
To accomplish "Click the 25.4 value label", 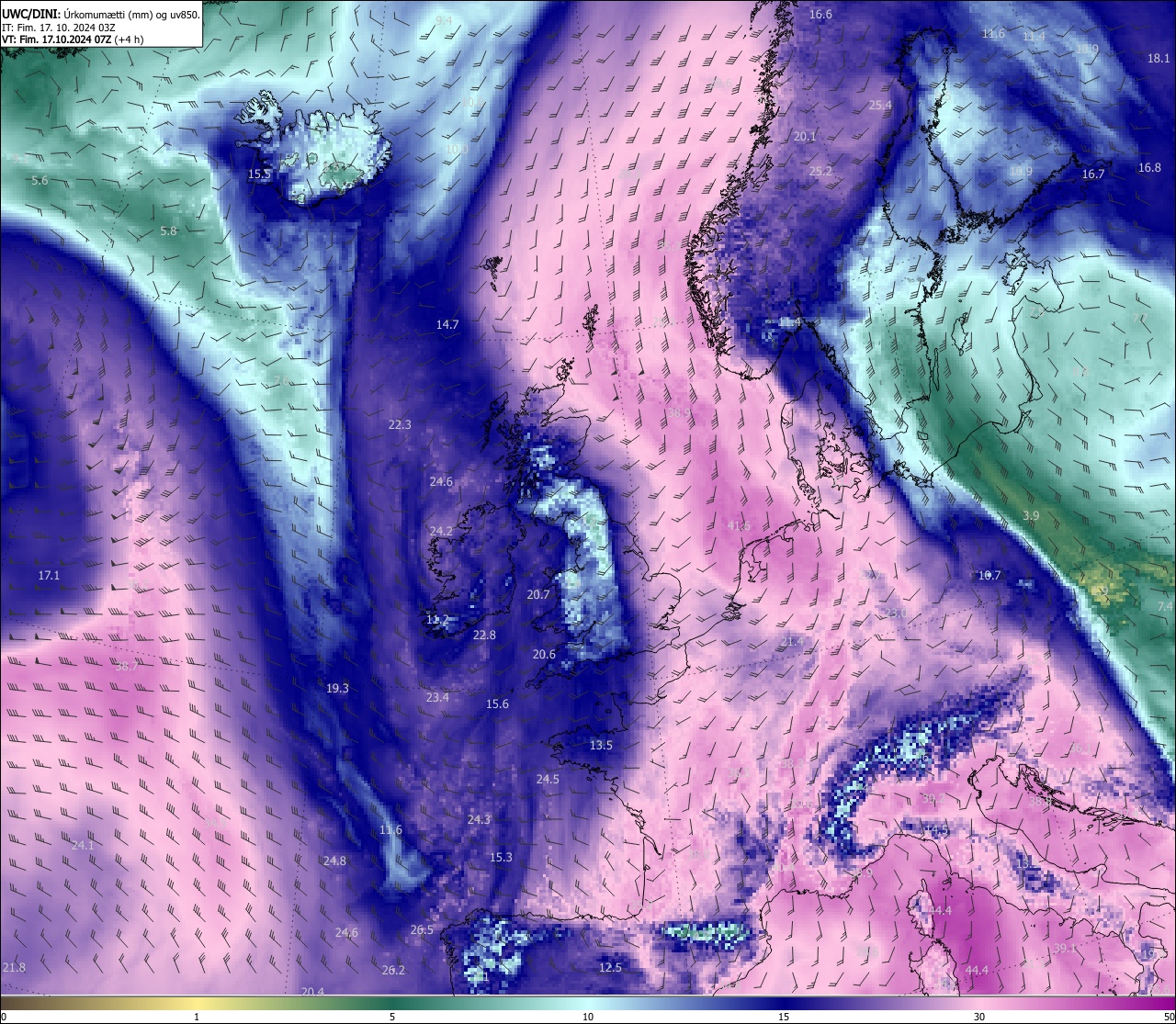I will click(880, 105).
